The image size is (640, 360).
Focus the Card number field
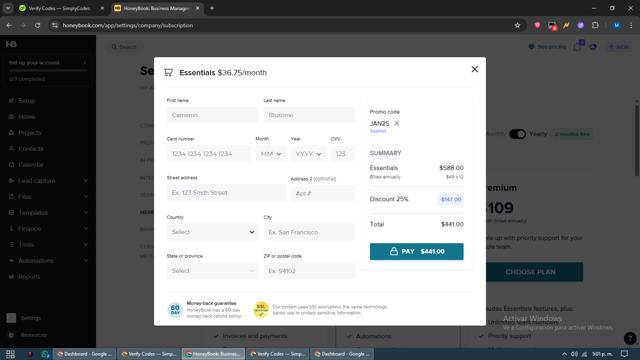208,154
